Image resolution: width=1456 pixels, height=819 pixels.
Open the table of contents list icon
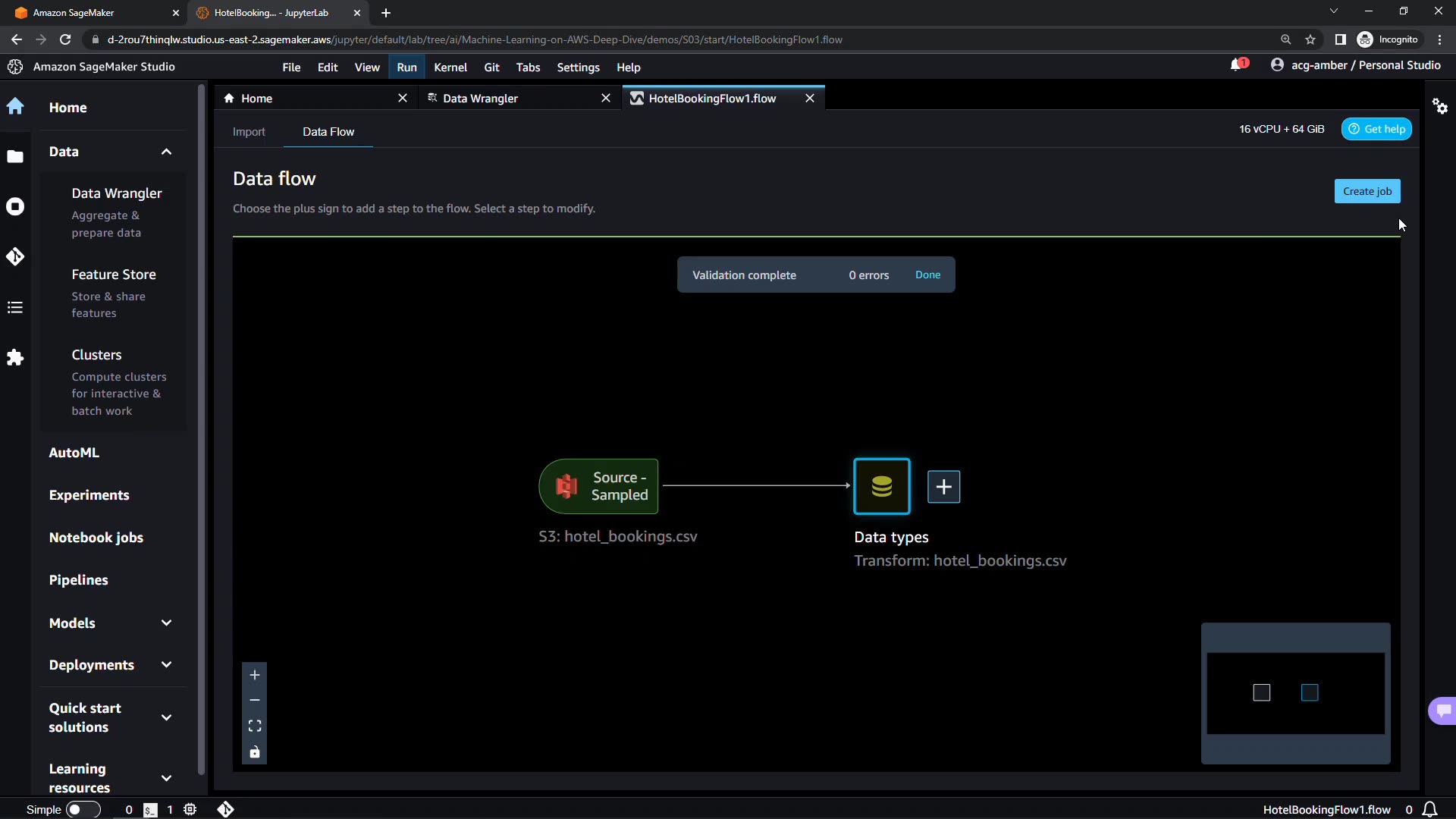pos(15,307)
